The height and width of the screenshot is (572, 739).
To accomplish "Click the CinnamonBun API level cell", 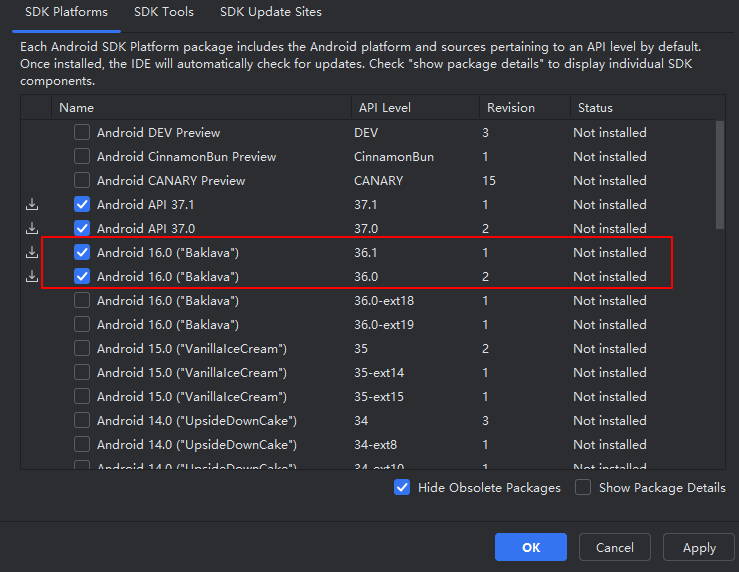I will pos(394,157).
